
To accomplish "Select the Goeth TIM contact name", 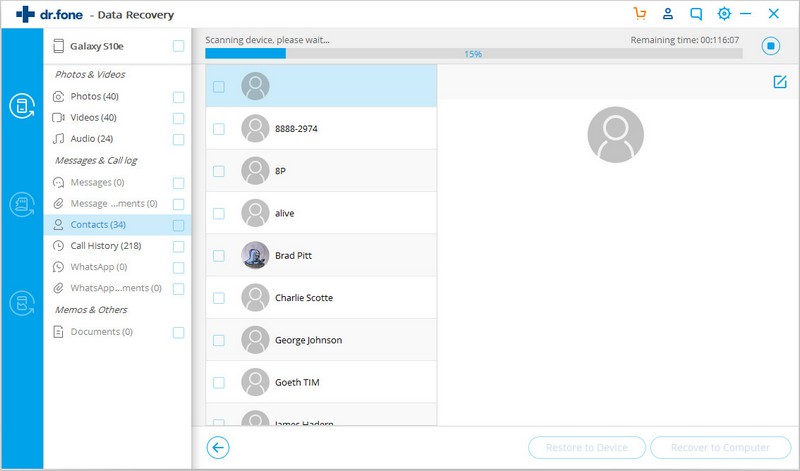I will [x=297, y=382].
